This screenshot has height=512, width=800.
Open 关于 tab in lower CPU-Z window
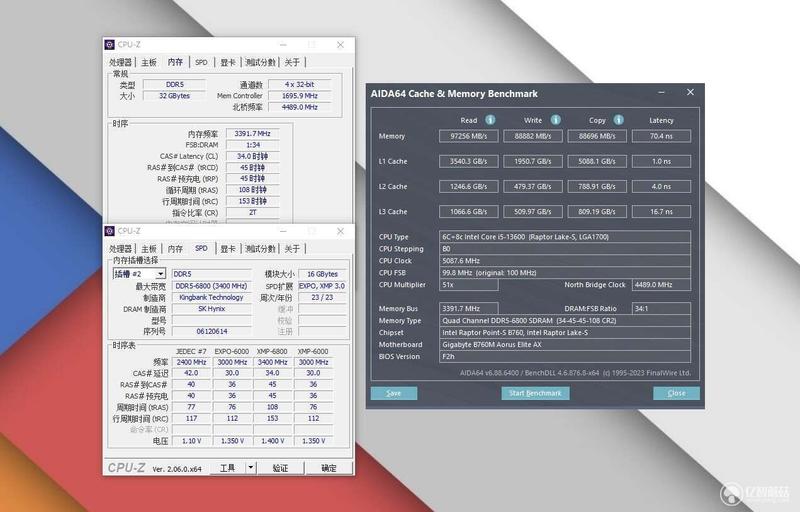coord(292,249)
